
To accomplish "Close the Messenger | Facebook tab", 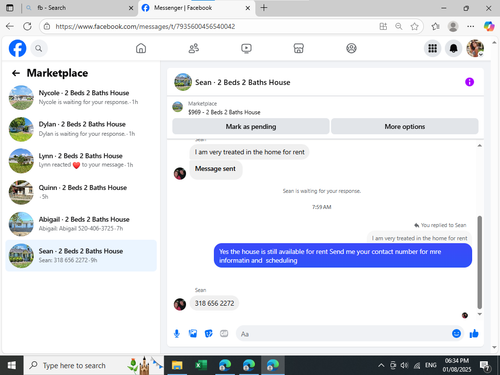I will coord(248,8).
